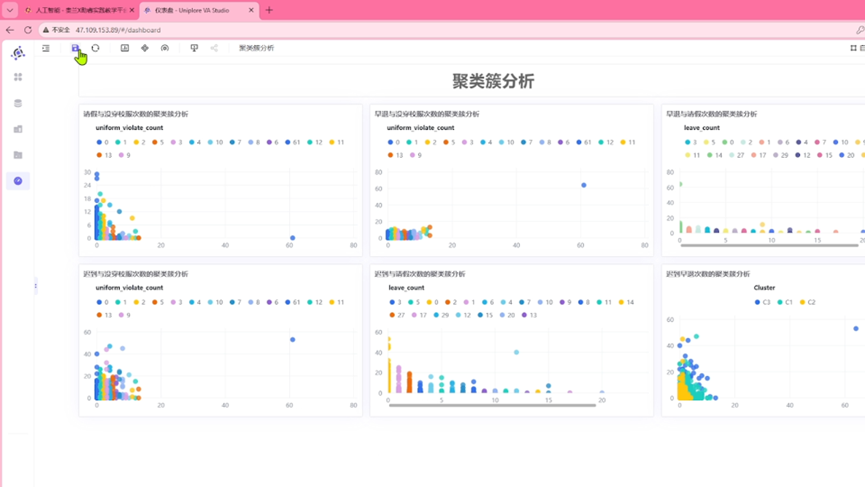This screenshot has width=865, height=487.
Task: Toggle legend 27 in 早退与请假 chart
Action: [x=736, y=155]
